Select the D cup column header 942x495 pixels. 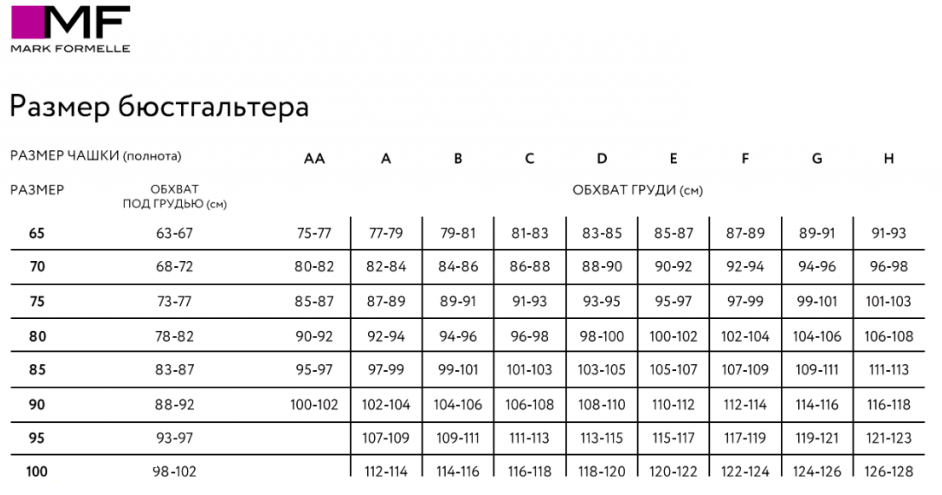point(602,158)
